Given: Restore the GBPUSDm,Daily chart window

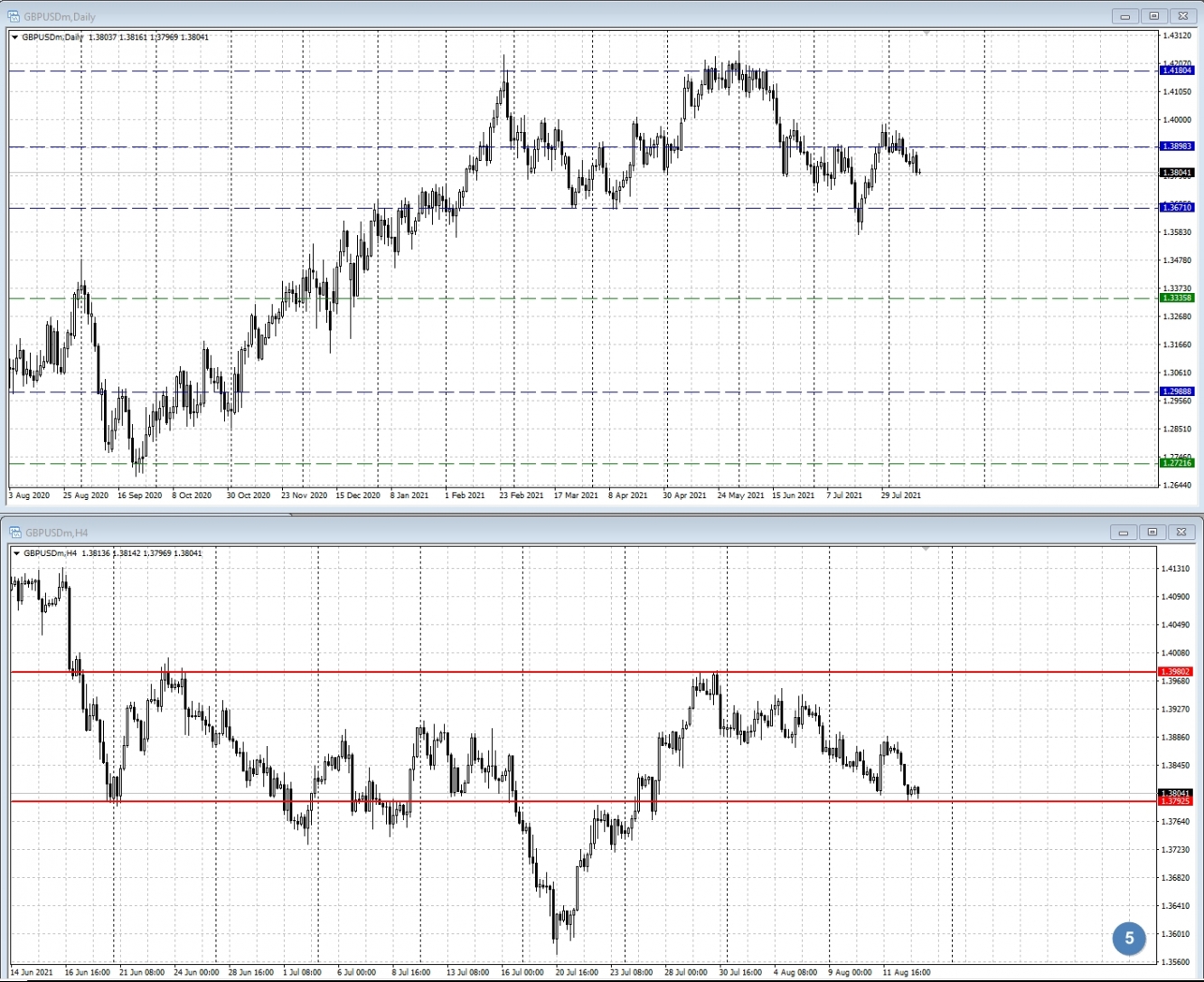Looking at the screenshot, I should click(x=1153, y=16).
